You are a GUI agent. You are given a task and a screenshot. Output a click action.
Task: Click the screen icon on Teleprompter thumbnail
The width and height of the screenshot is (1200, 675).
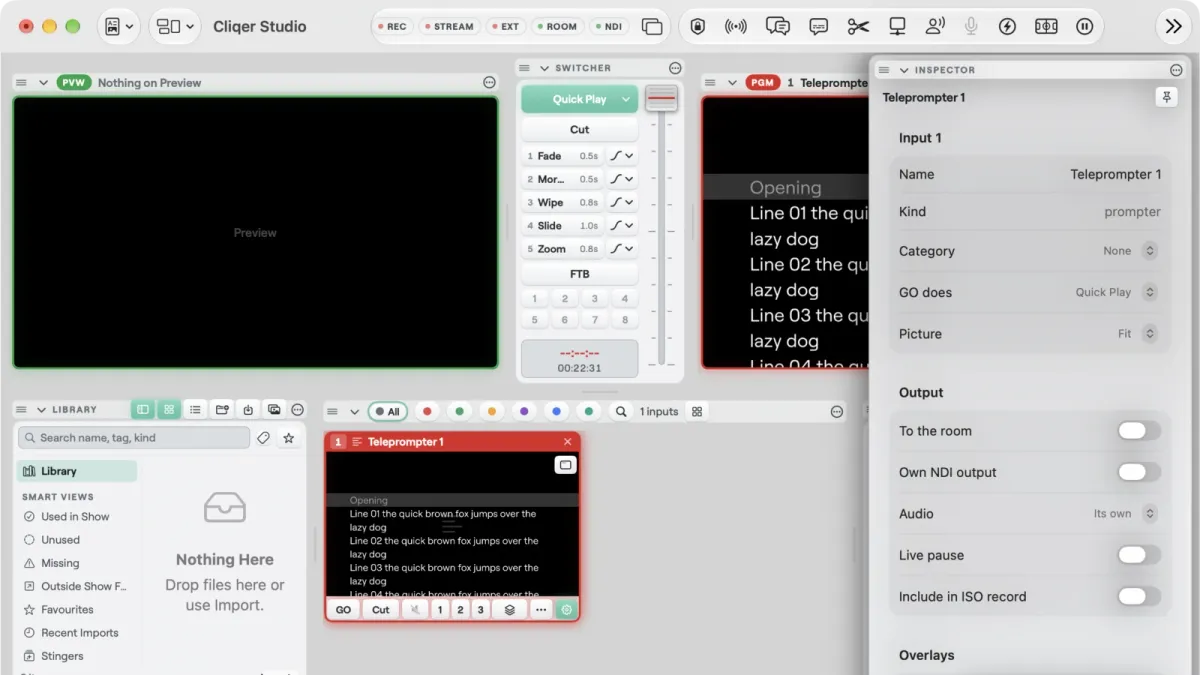(x=565, y=465)
